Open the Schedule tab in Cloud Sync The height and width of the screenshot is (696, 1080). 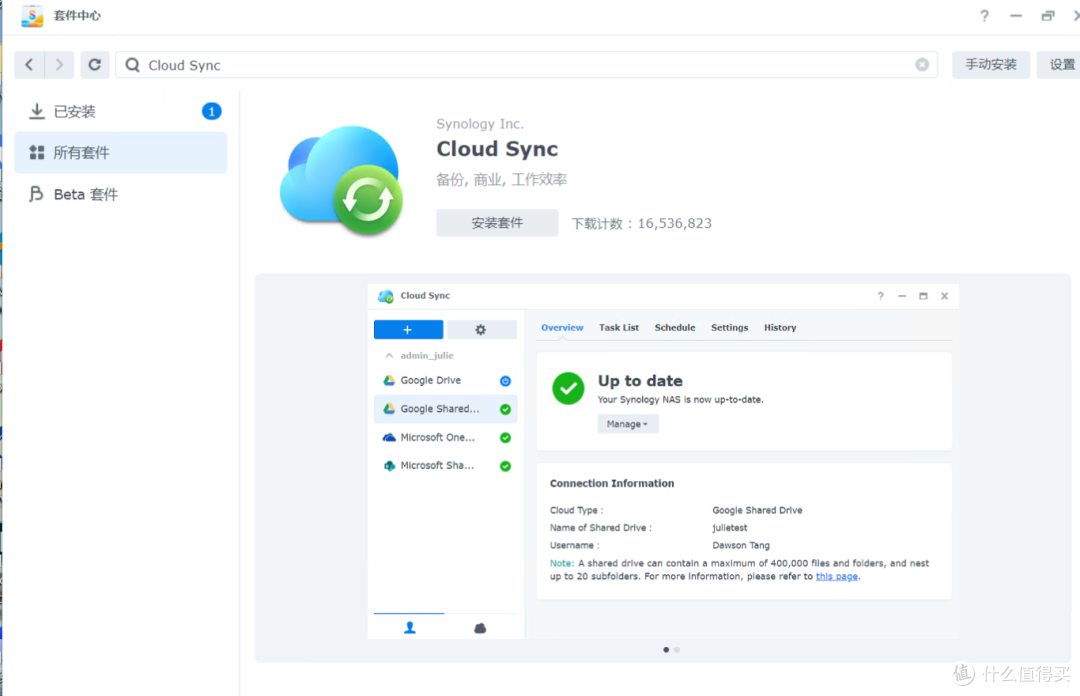tap(675, 327)
